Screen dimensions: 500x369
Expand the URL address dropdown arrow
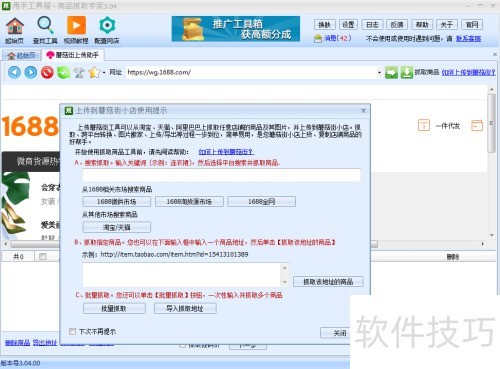point(379,72)
